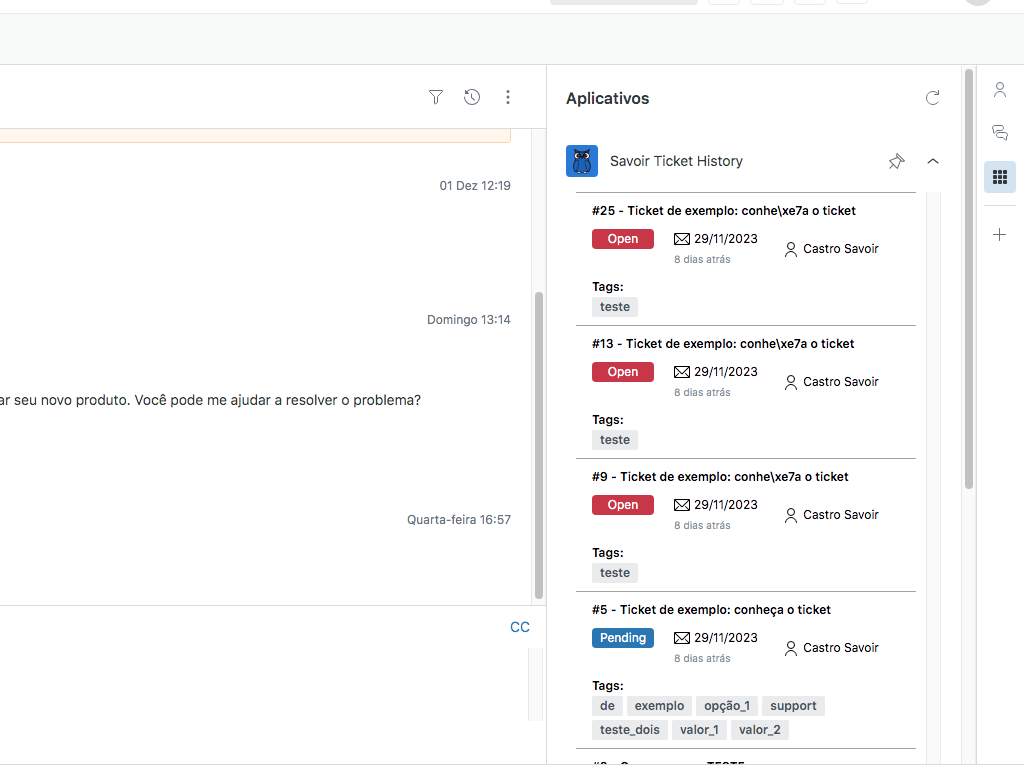Collapse the Savoir Ticket History section
This screenshot has width=1024, height=768.
[933, 161]
